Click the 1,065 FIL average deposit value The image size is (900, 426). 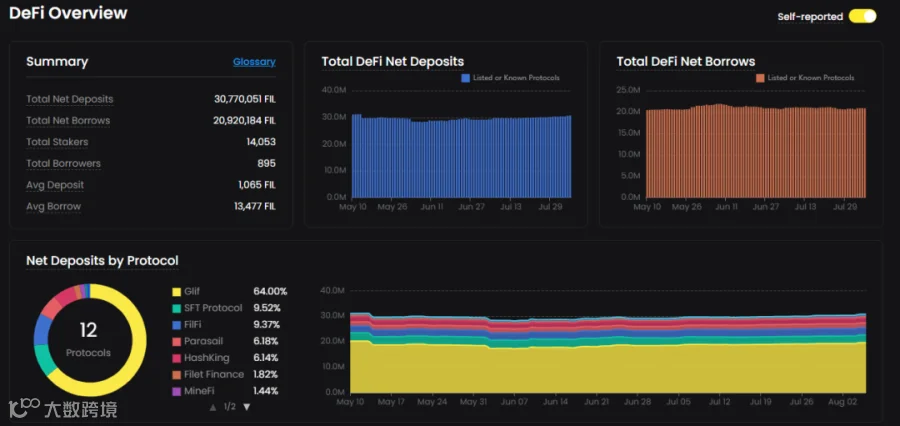pos(257,185)
